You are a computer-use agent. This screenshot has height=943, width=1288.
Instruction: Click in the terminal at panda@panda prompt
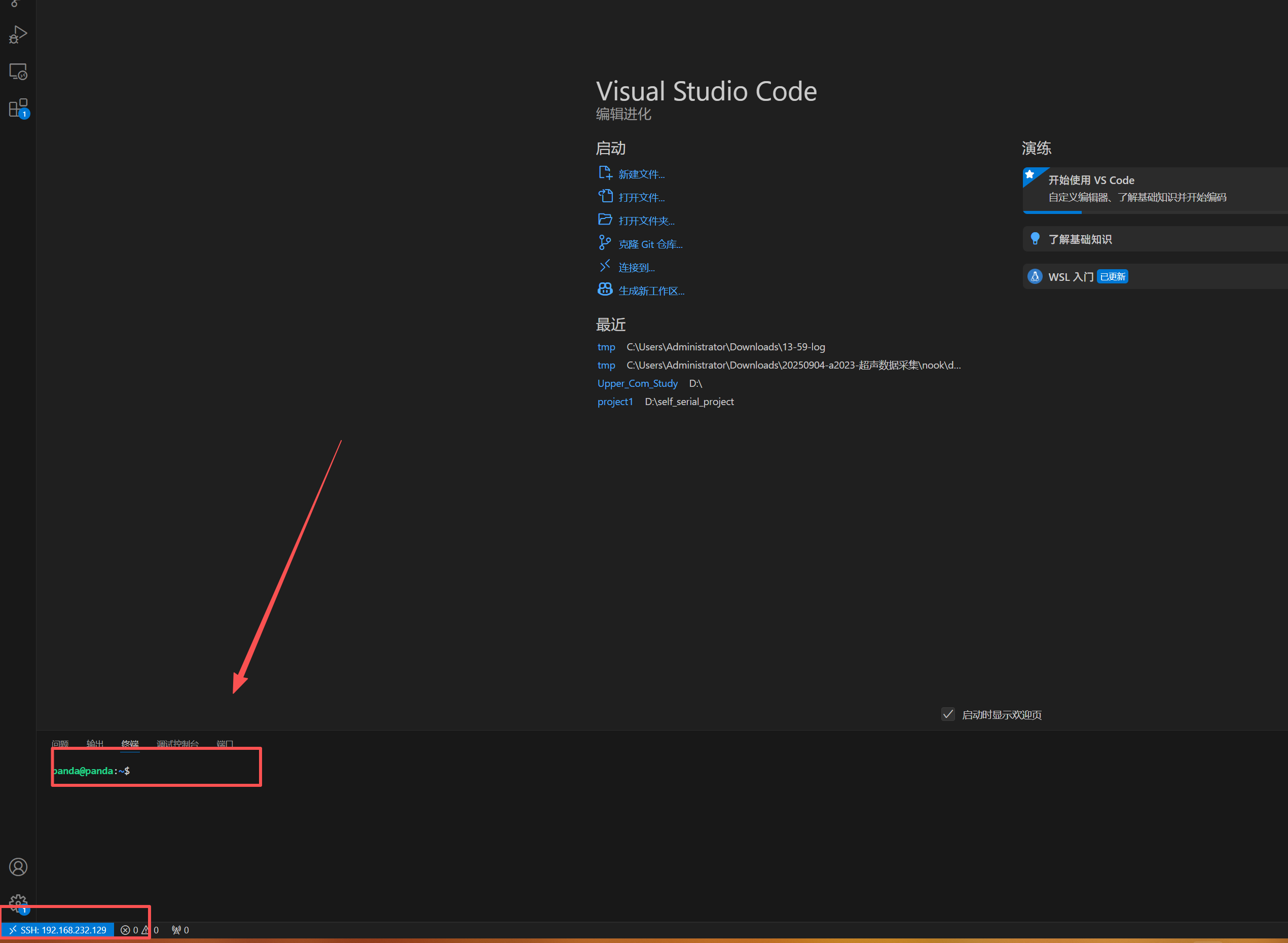click(171, 771)
